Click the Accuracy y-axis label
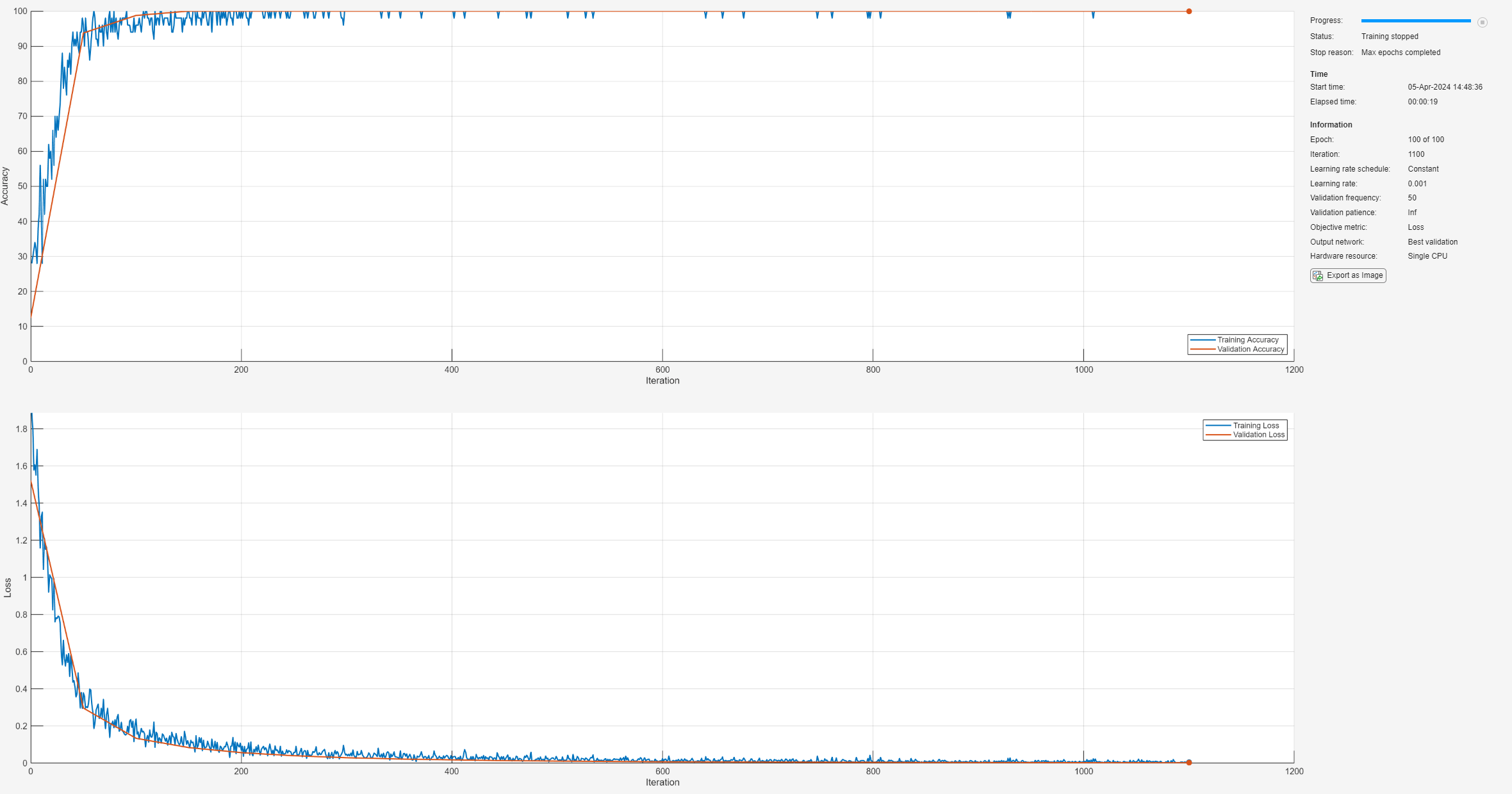Screen dimensions: 1512x794 coord(5,186)
